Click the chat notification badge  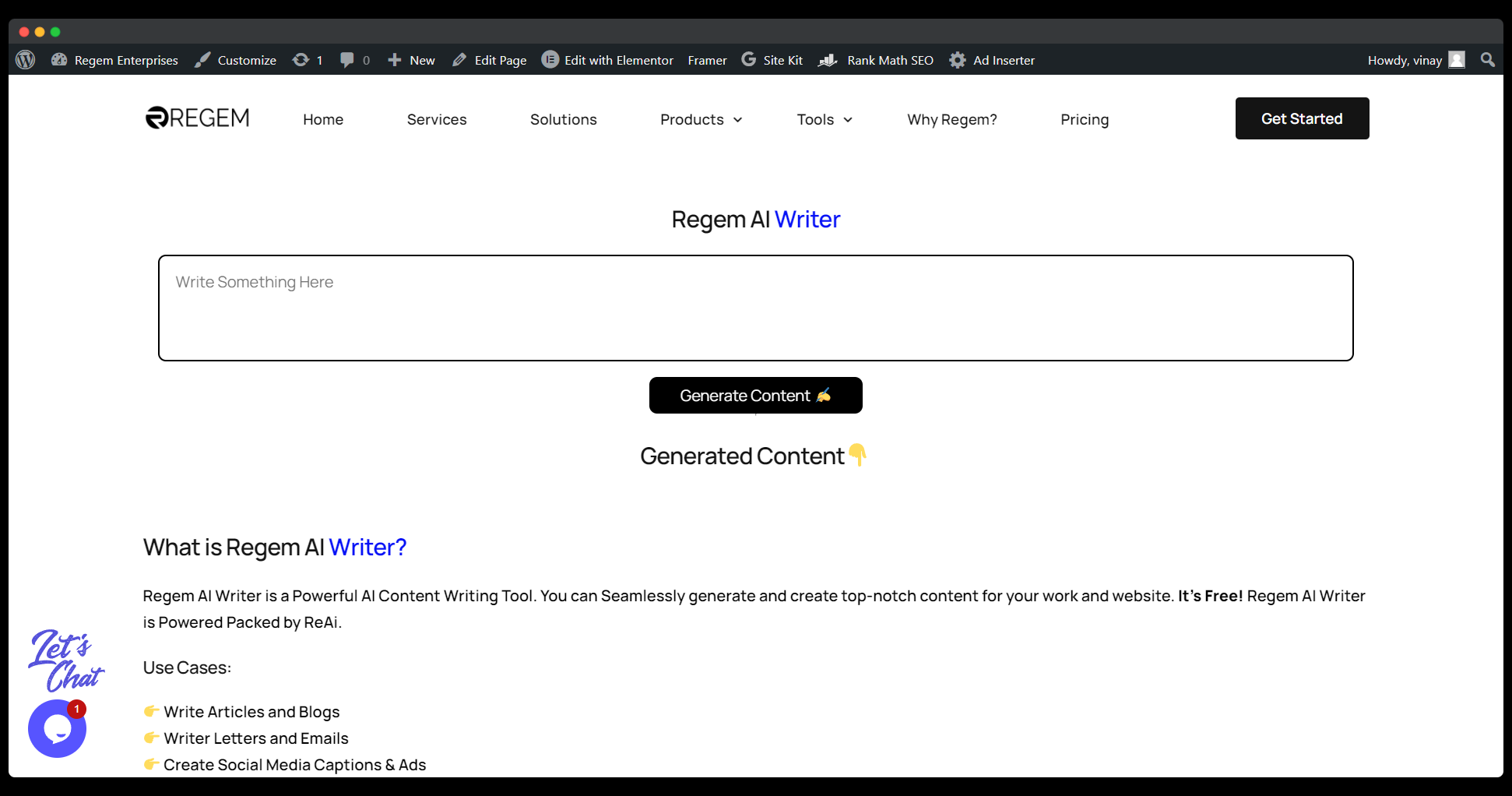click(x=76, y=709)
